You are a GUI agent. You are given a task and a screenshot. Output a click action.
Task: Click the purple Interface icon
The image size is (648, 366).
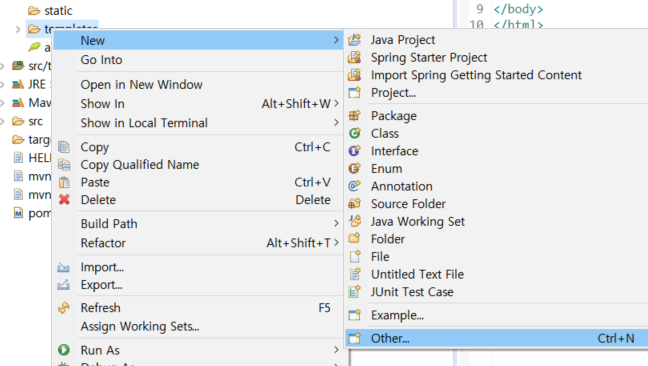[355, 151]
